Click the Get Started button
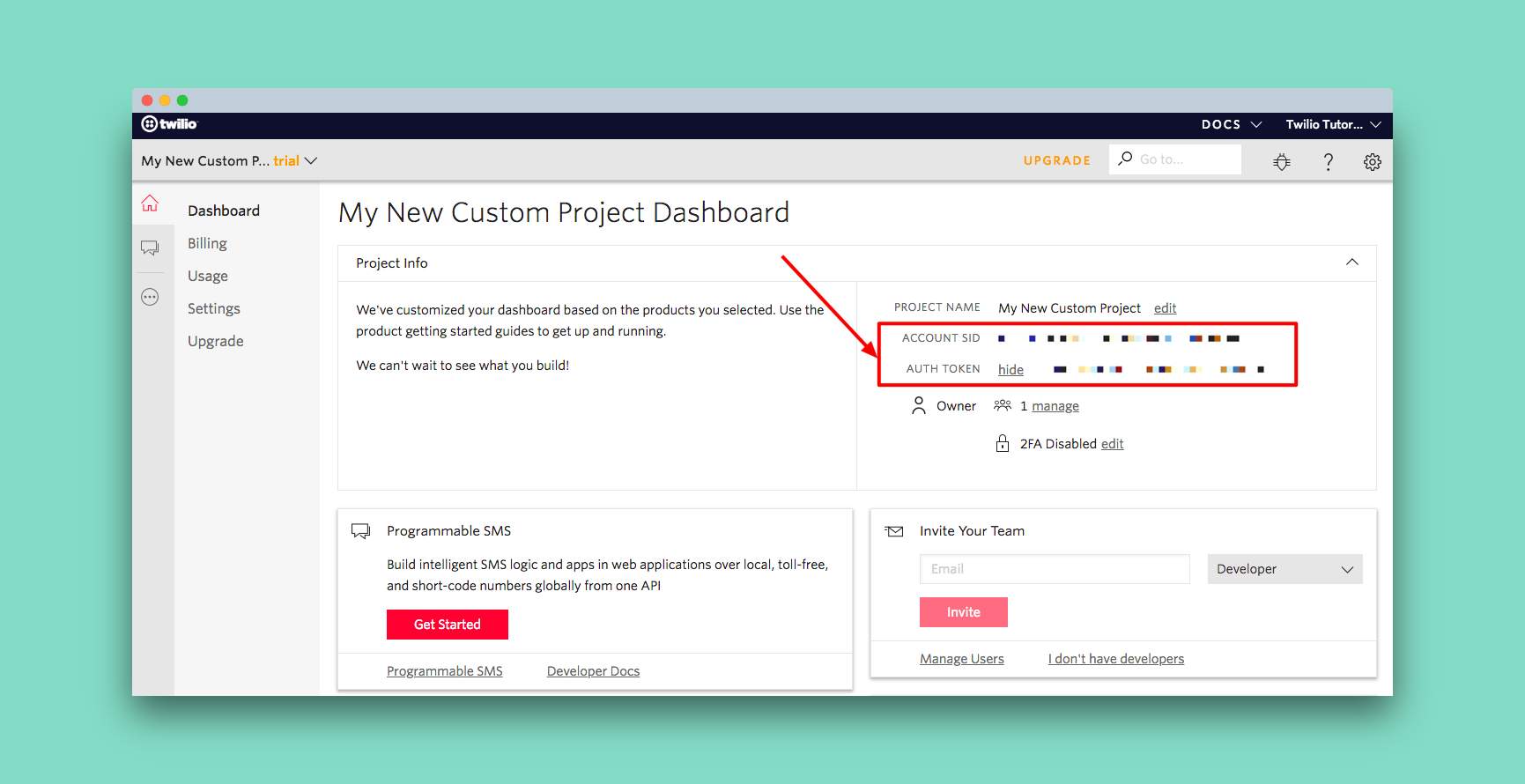The image size is (1525, 784). (448, 625)
